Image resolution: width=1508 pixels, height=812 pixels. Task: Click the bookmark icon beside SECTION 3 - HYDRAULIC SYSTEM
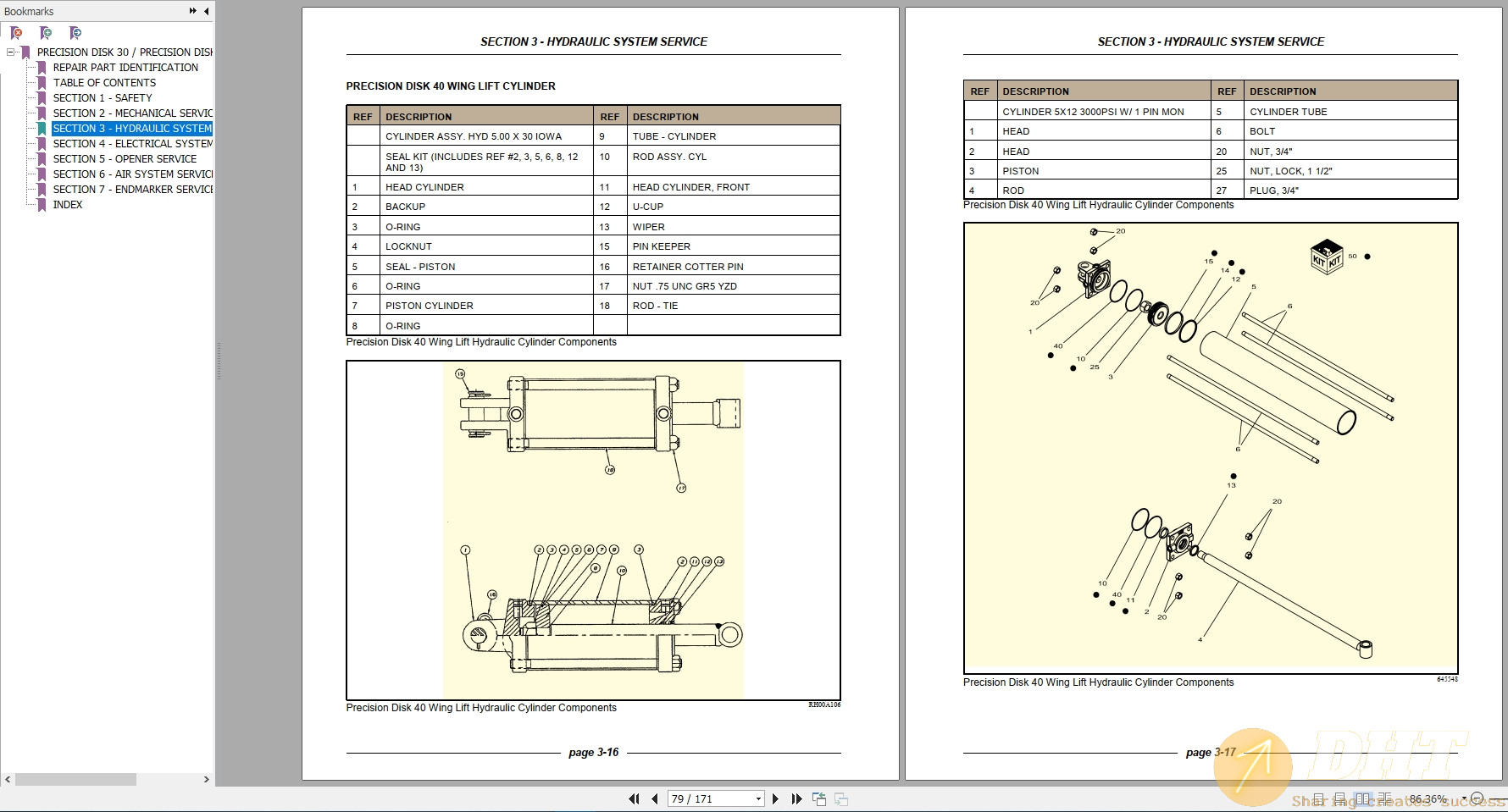pyautogui.click(x=41, y=129)
